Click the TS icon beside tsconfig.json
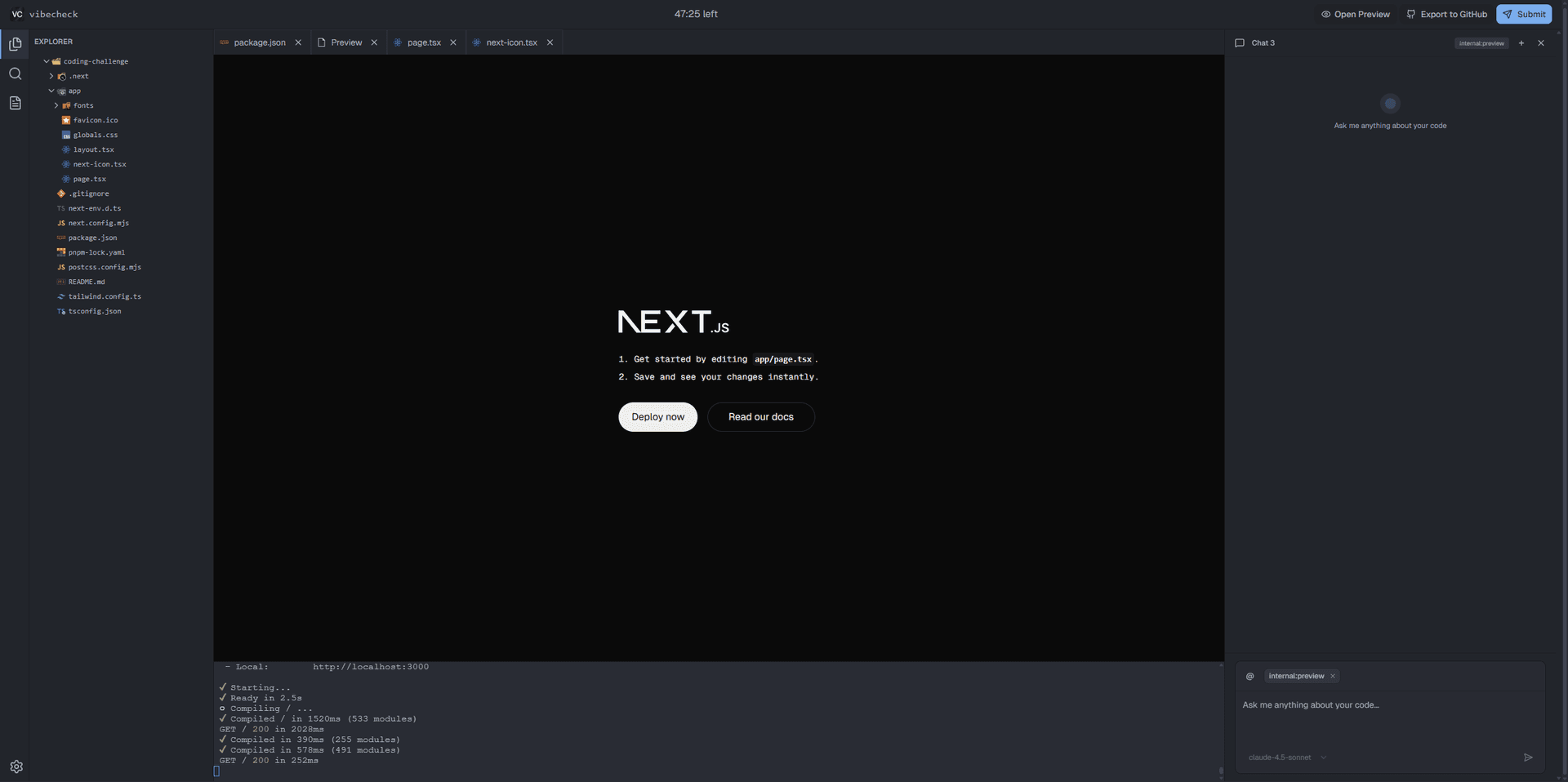Viewport: 1568px width, 782px height. pyautogui.click(x=61, y=311)
